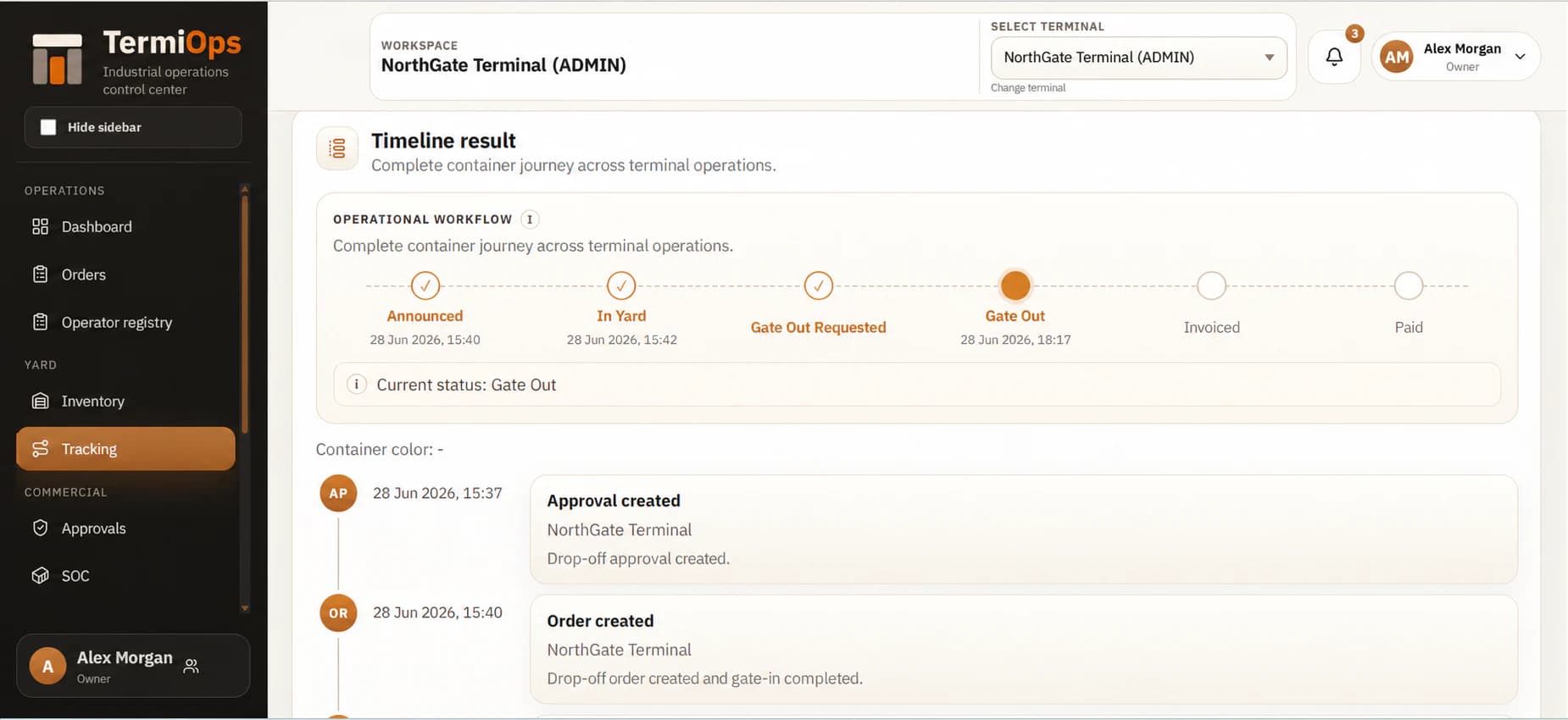
Task: Click the Timeline result list icon
Action: click(337, 149)
